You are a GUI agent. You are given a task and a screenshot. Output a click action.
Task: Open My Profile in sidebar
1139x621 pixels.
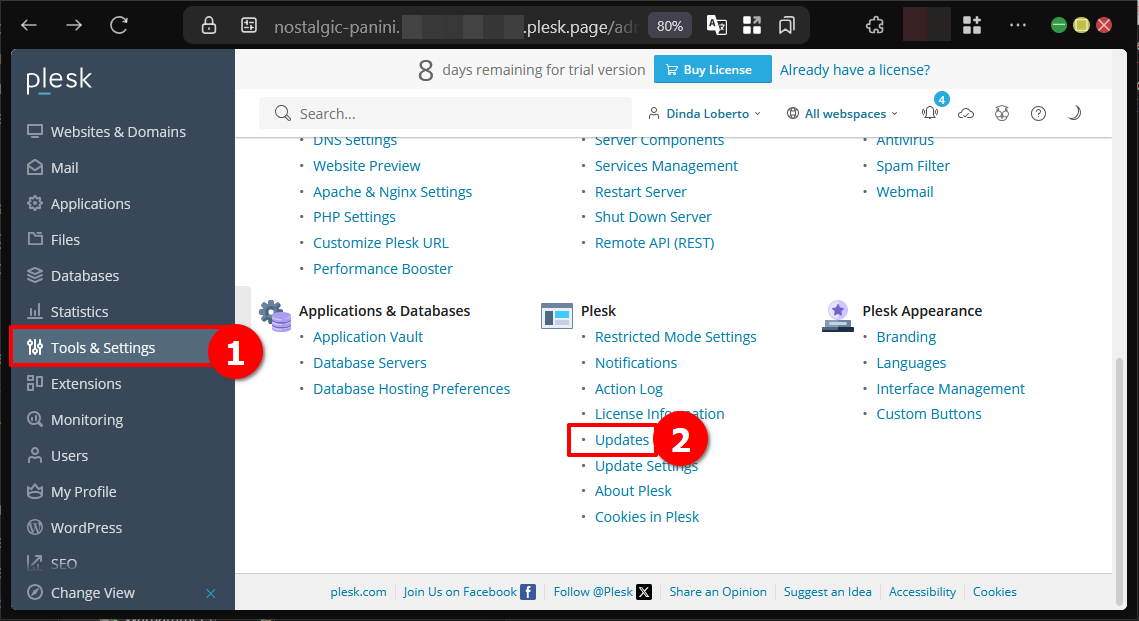tap(71, 492)
